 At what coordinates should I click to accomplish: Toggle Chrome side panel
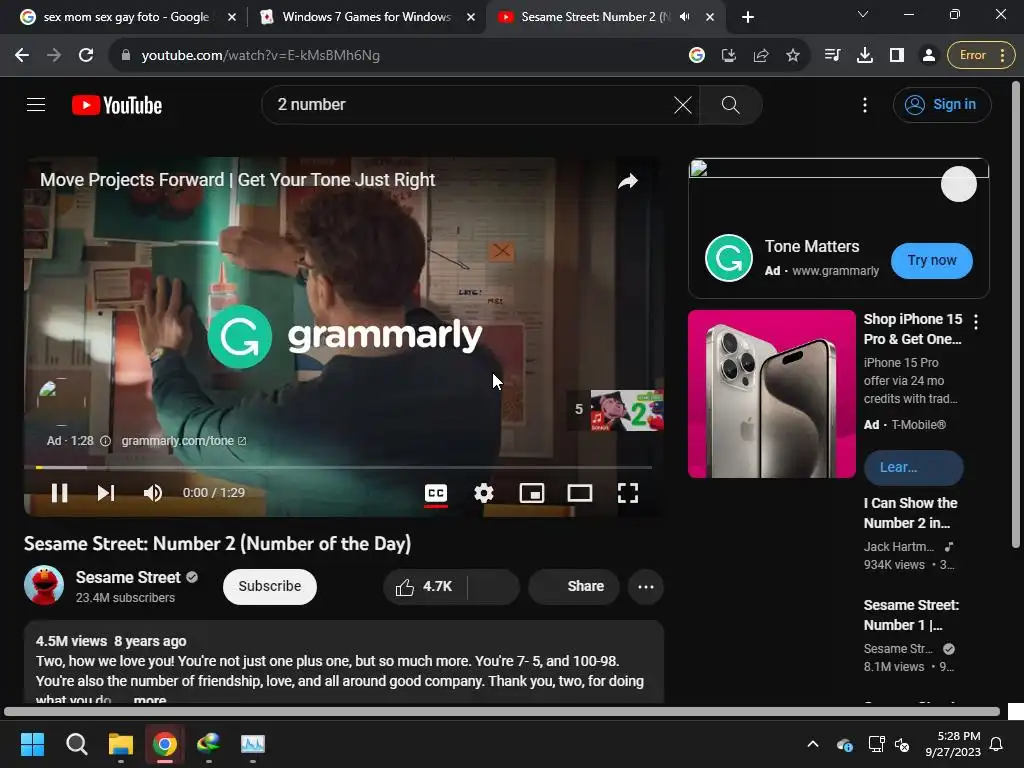coord(897,56)
